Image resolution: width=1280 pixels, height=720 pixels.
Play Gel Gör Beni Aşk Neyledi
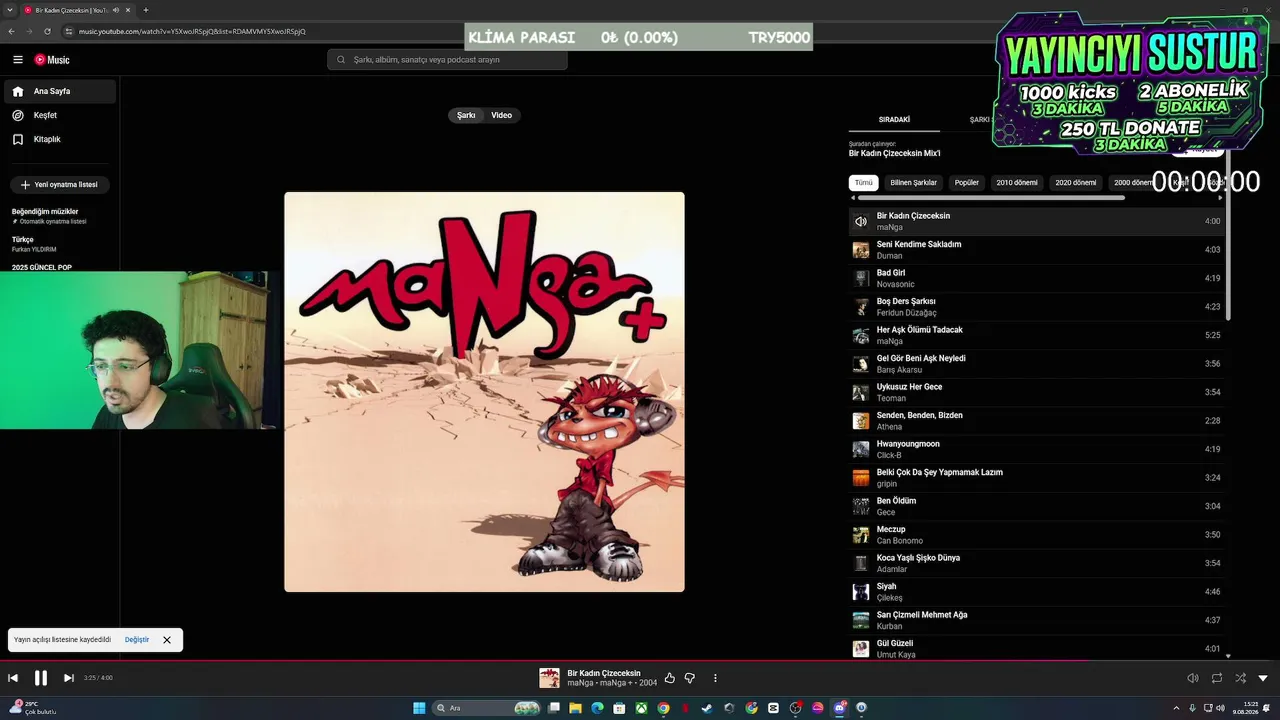pos(1036,364)
